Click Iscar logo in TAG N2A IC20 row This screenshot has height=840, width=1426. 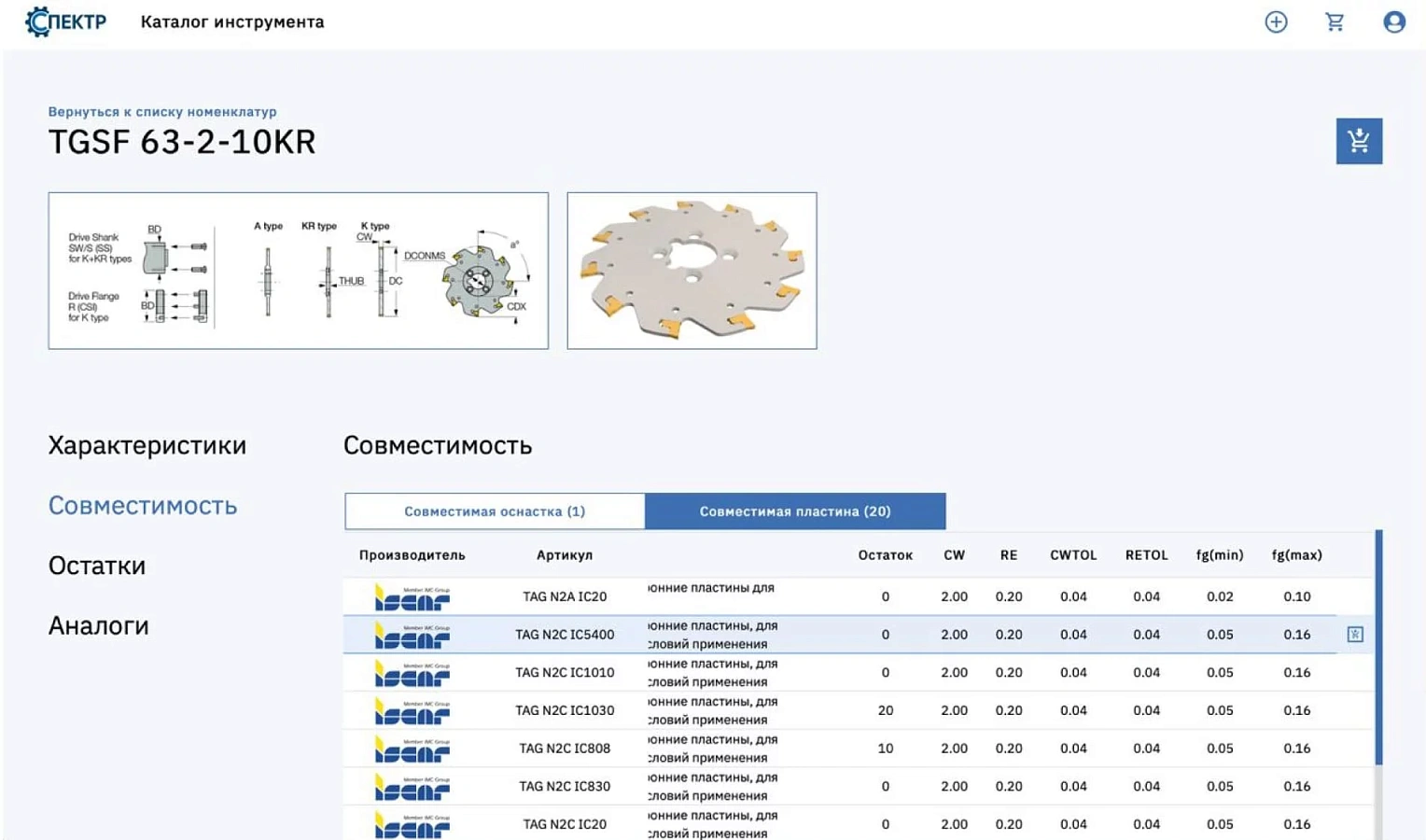pos(412,596)
